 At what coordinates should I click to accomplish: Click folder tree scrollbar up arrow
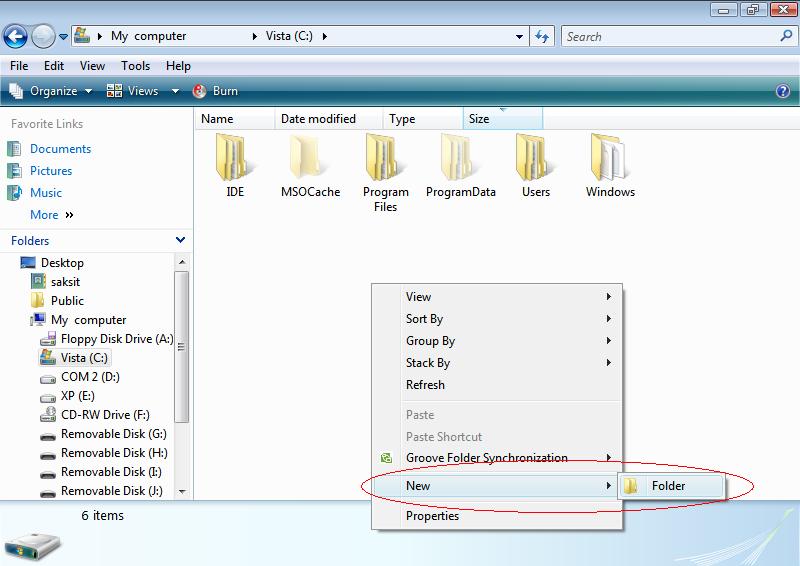[x=182, y=262]
